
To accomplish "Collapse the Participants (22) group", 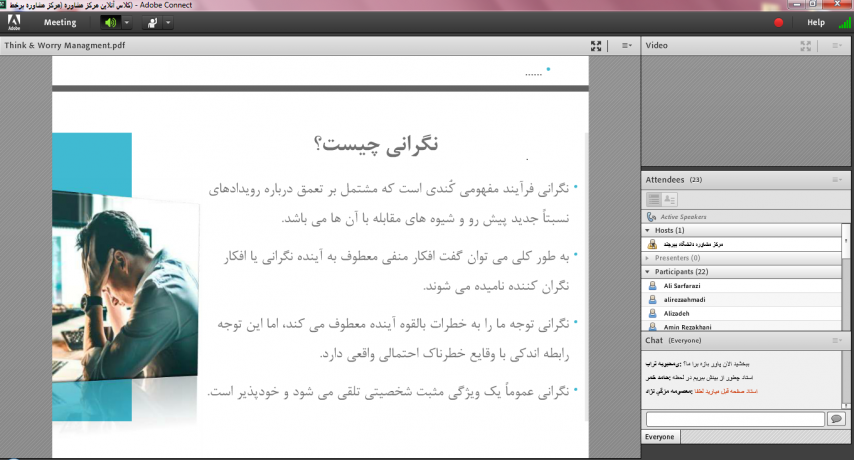I will click(648, 272).
